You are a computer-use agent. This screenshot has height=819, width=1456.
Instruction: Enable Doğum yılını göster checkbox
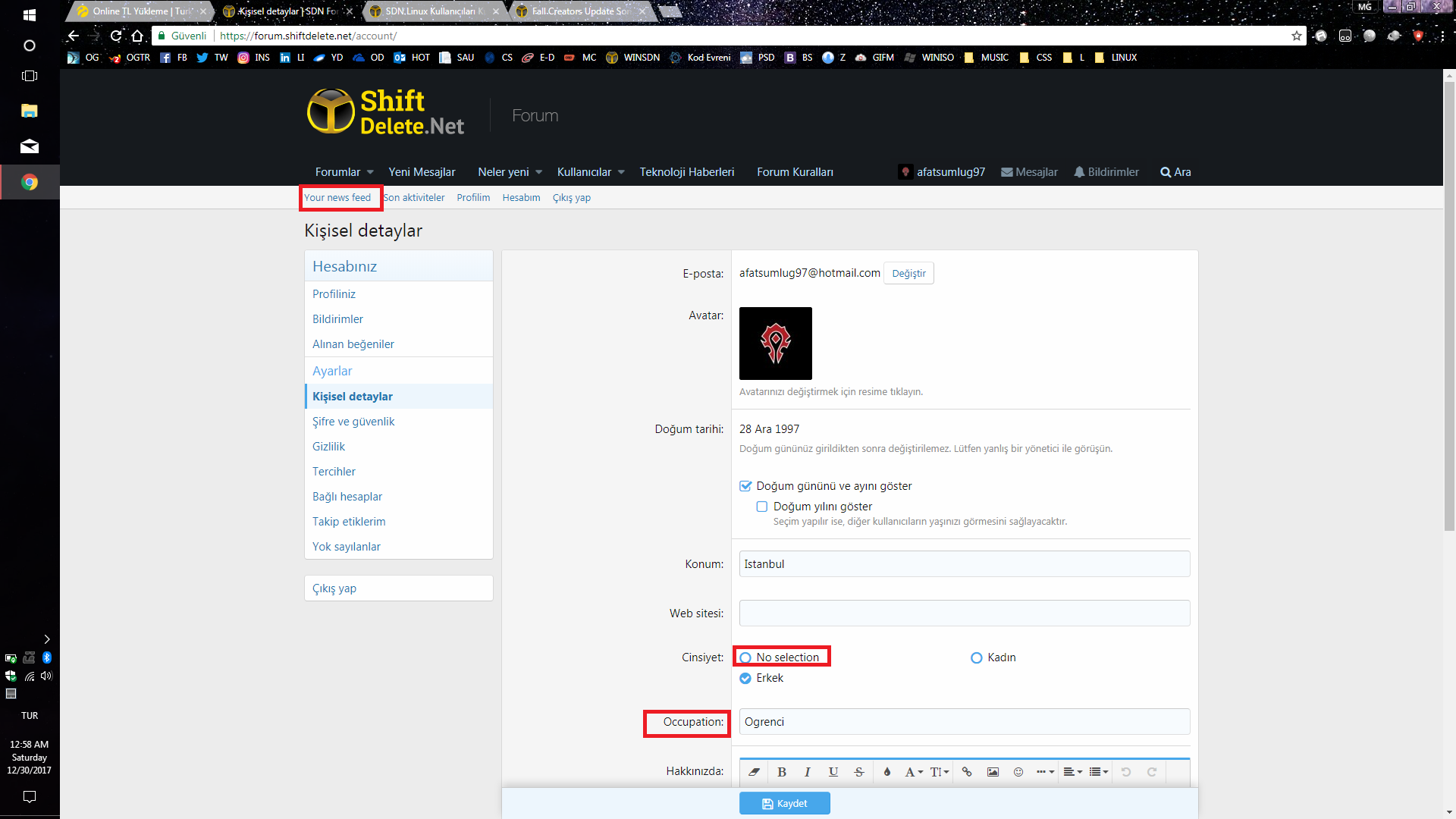762,507
